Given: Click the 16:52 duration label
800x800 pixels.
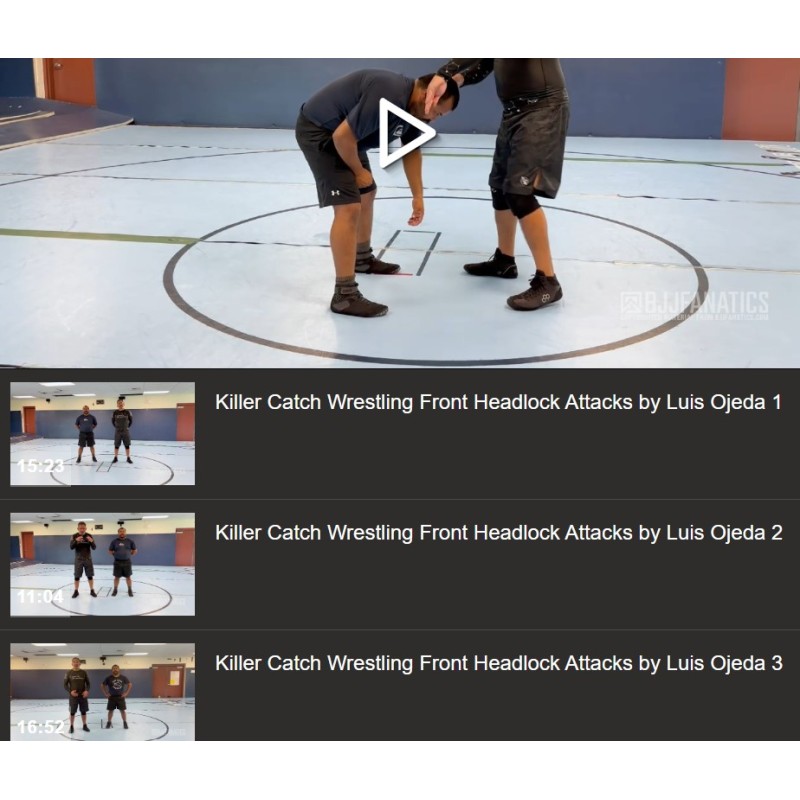Looking at the screenshot, I should point(40,727).
